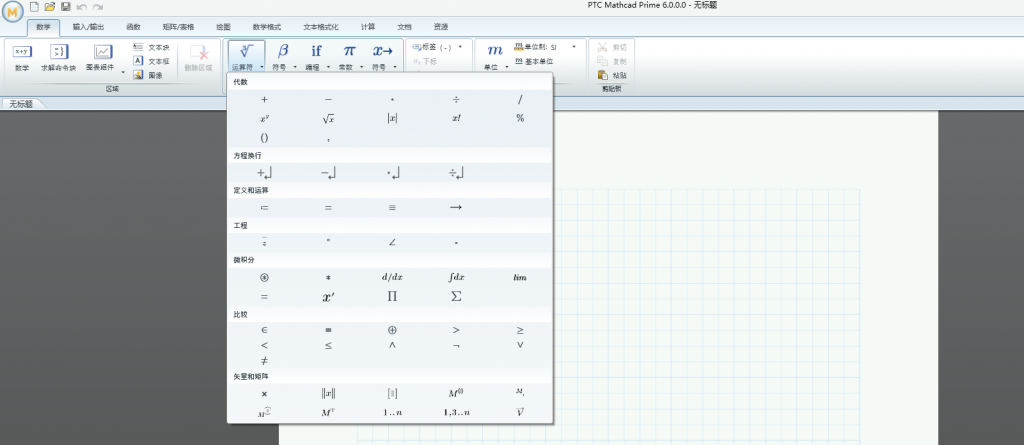
Task: Insert the greater-than-or-equal ≥ operator
Action: (x=520, y=331)
